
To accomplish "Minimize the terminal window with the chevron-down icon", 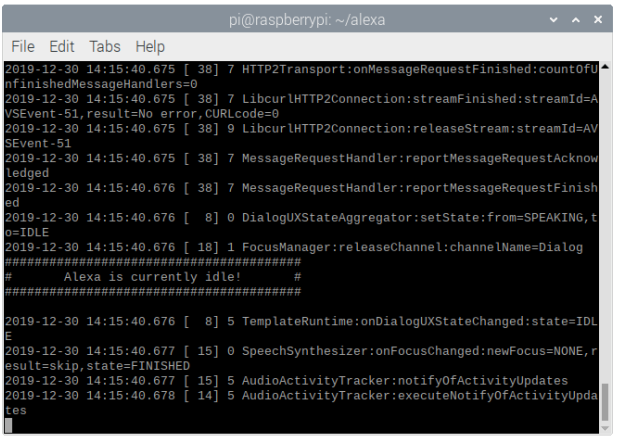I will [x=554, y=19].
